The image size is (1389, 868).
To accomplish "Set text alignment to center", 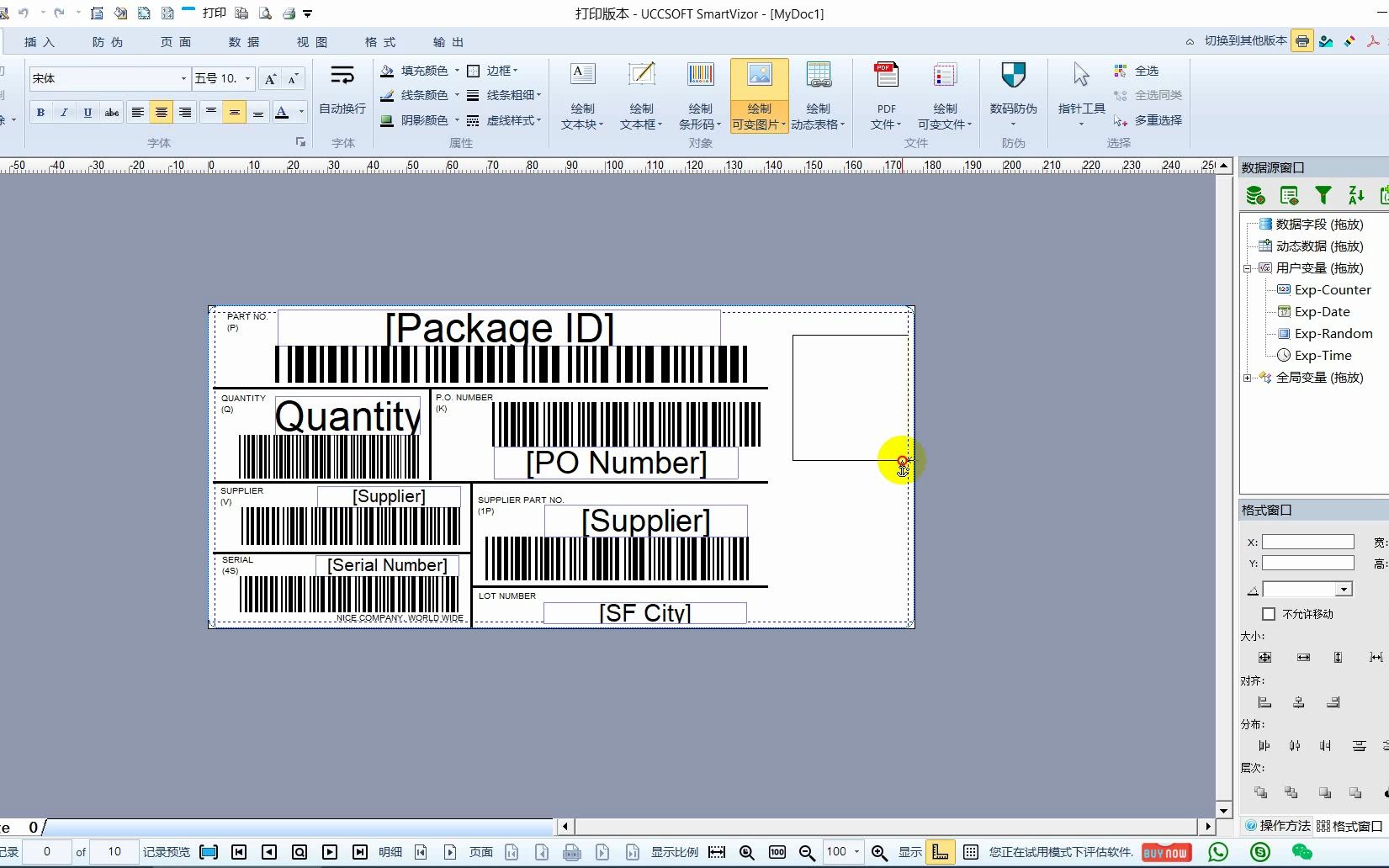I will click(x=162, y=112).
